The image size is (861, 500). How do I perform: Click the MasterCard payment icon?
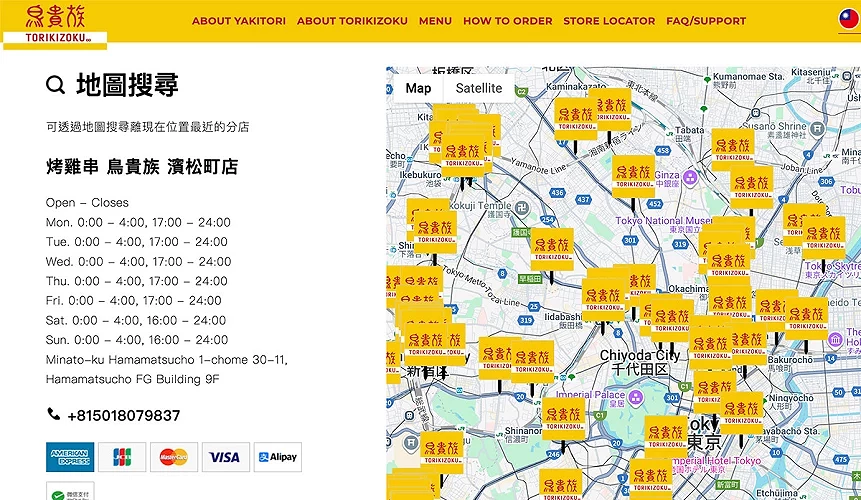click(x=174, y=457)
